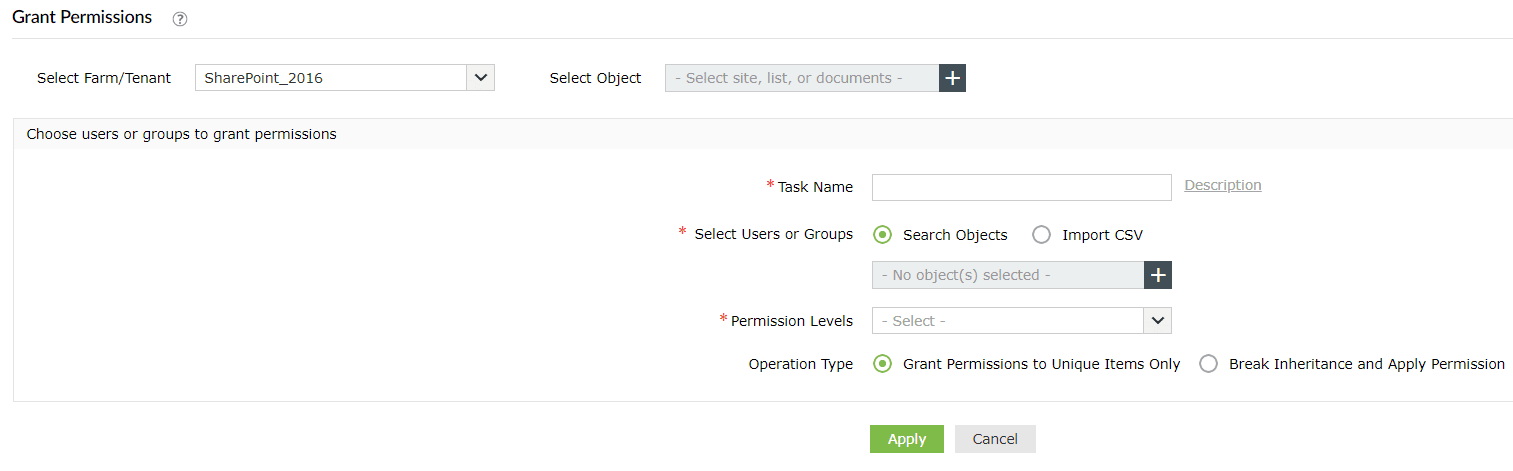Click the No object(s) selected box

tap(1008, 275)
